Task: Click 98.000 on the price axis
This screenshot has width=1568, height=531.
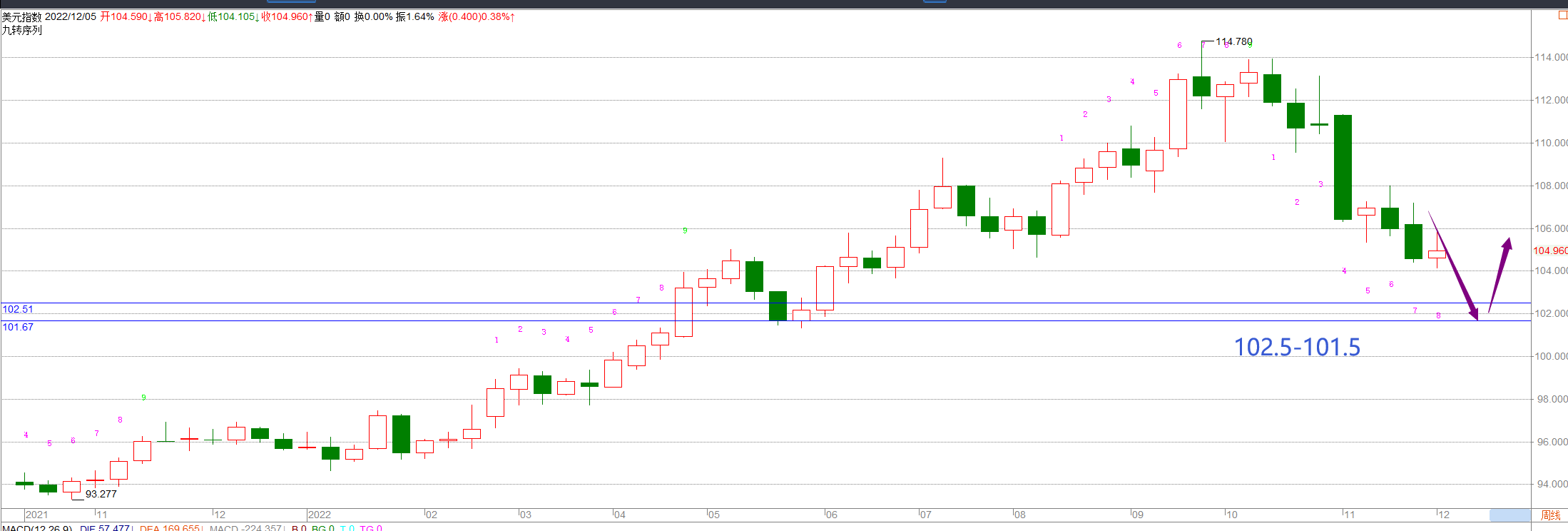Action: tap(1551, 399)
